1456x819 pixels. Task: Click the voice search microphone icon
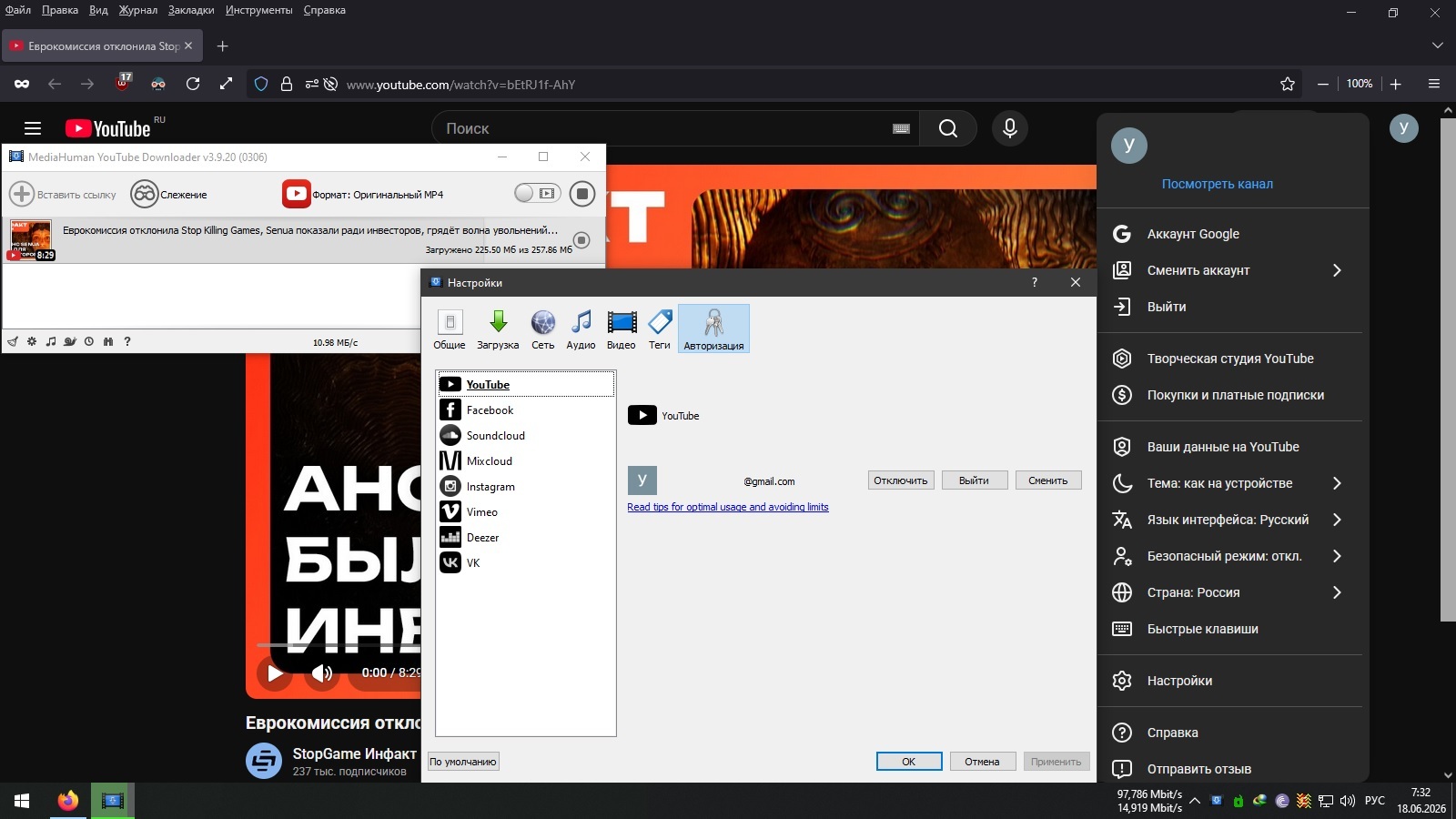point(1010,128)
